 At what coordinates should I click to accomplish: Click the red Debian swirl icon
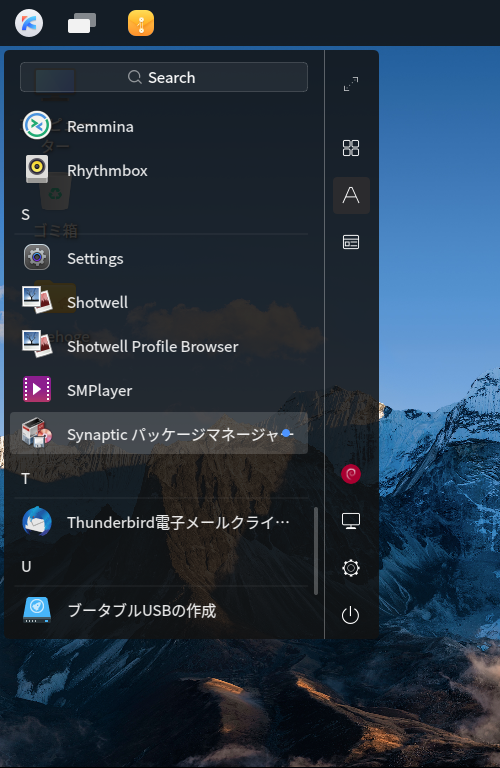(x=351, y=474)
